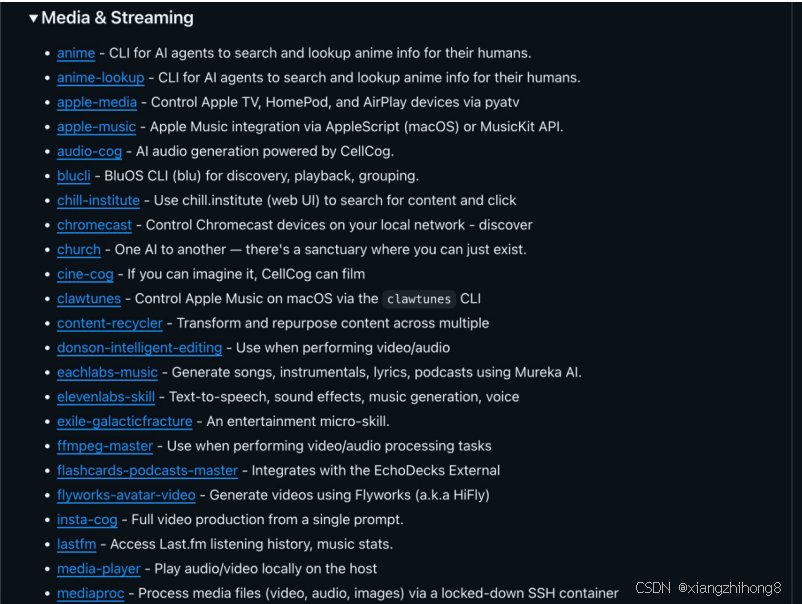Viewport: 802px width, 604px height.
Task: Open the chromecast link
Action: (x=94, y=225)
